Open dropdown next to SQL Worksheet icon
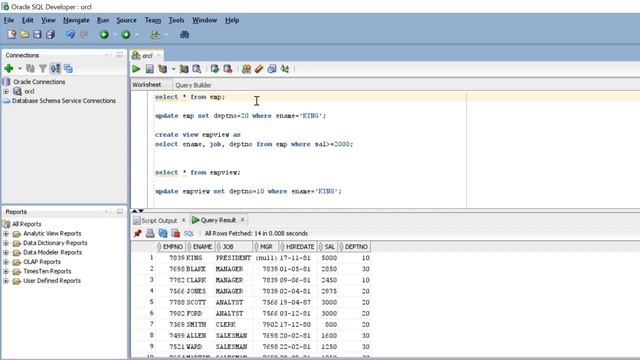This screenshot has width=640, height=360. [166, 35]
